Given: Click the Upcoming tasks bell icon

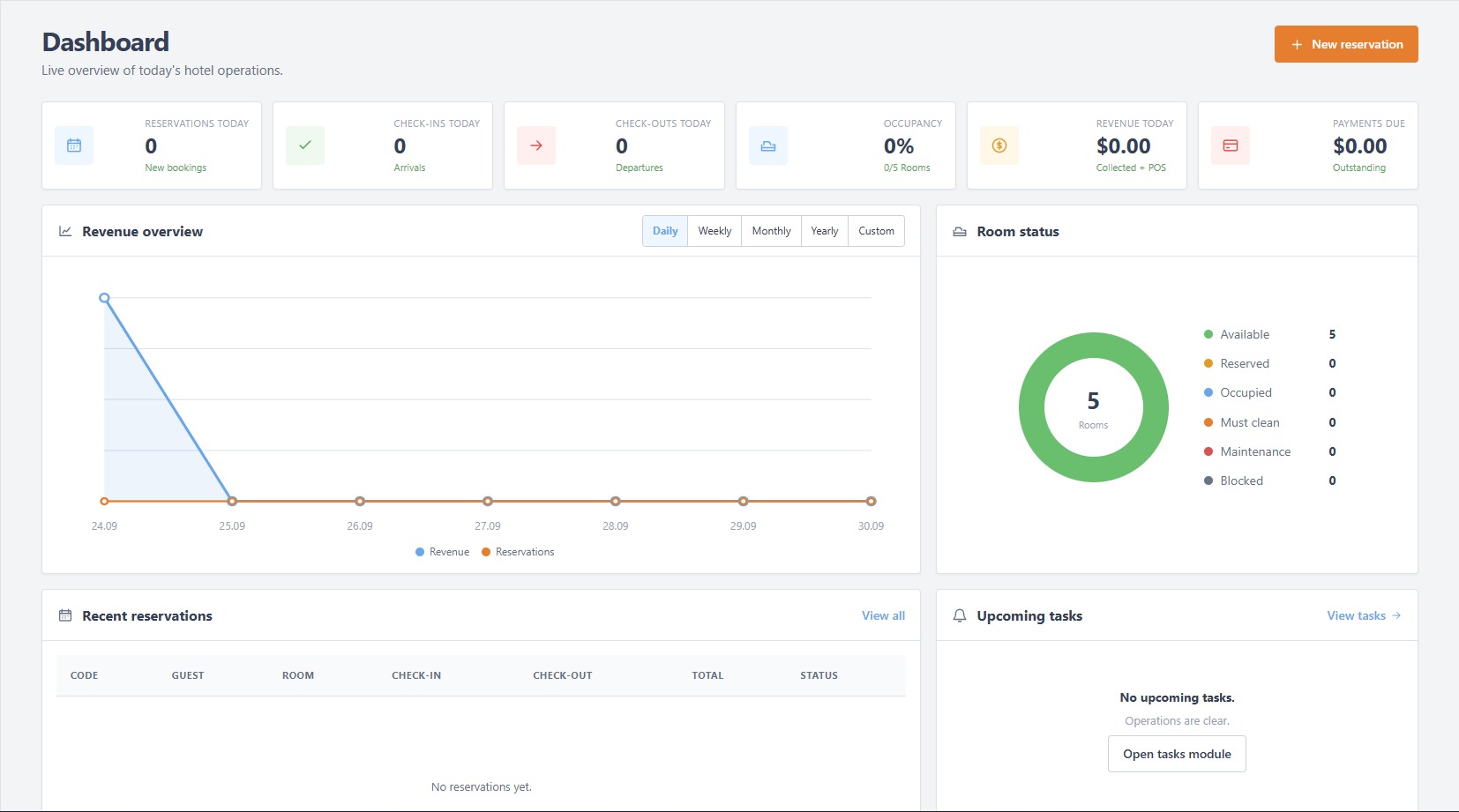Looking at the screenshot, I should 960,615.
